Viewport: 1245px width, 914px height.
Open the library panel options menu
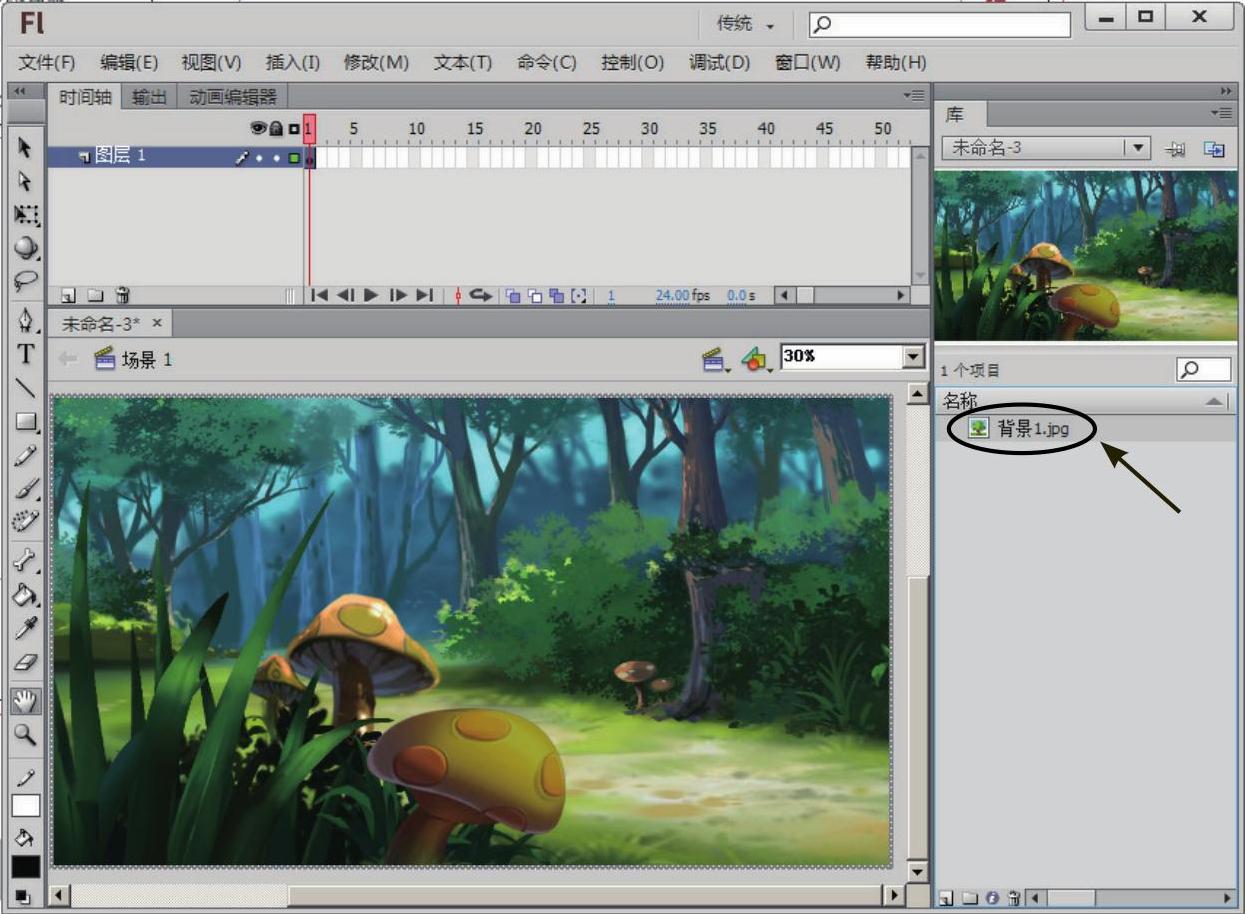tap(1222, 113)
